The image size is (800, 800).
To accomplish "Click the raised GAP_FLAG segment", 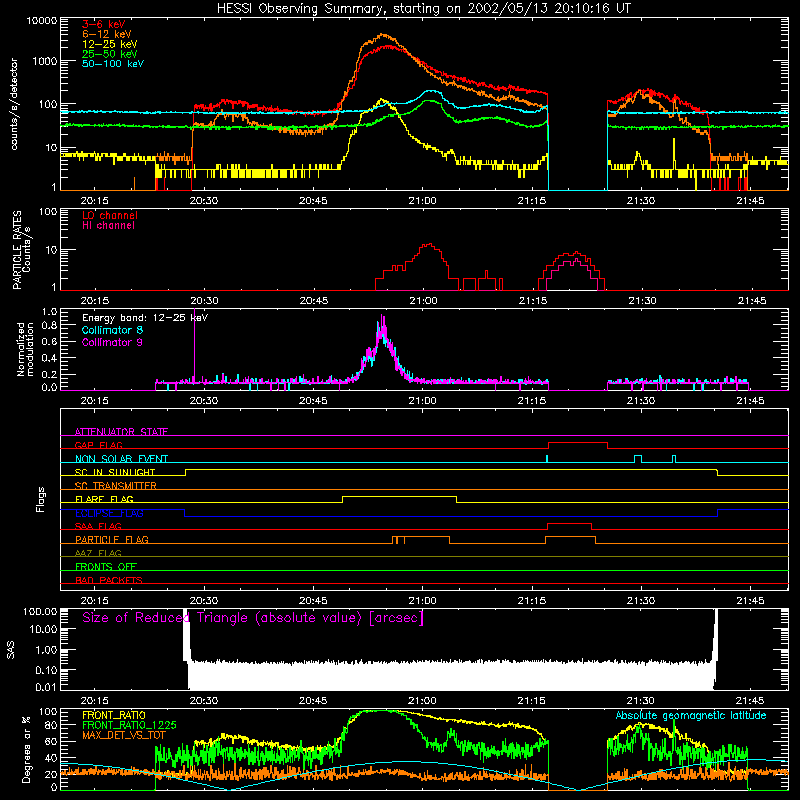I will click(578, 443).
